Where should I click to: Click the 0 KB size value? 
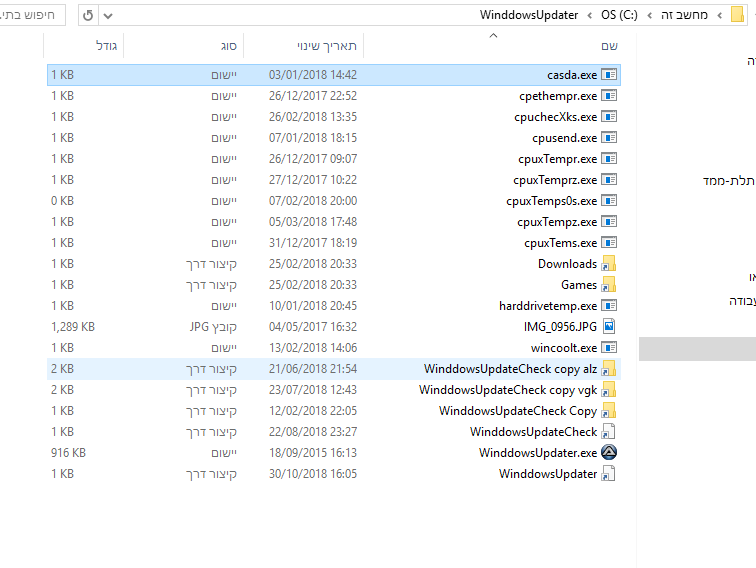pos(62,201)
